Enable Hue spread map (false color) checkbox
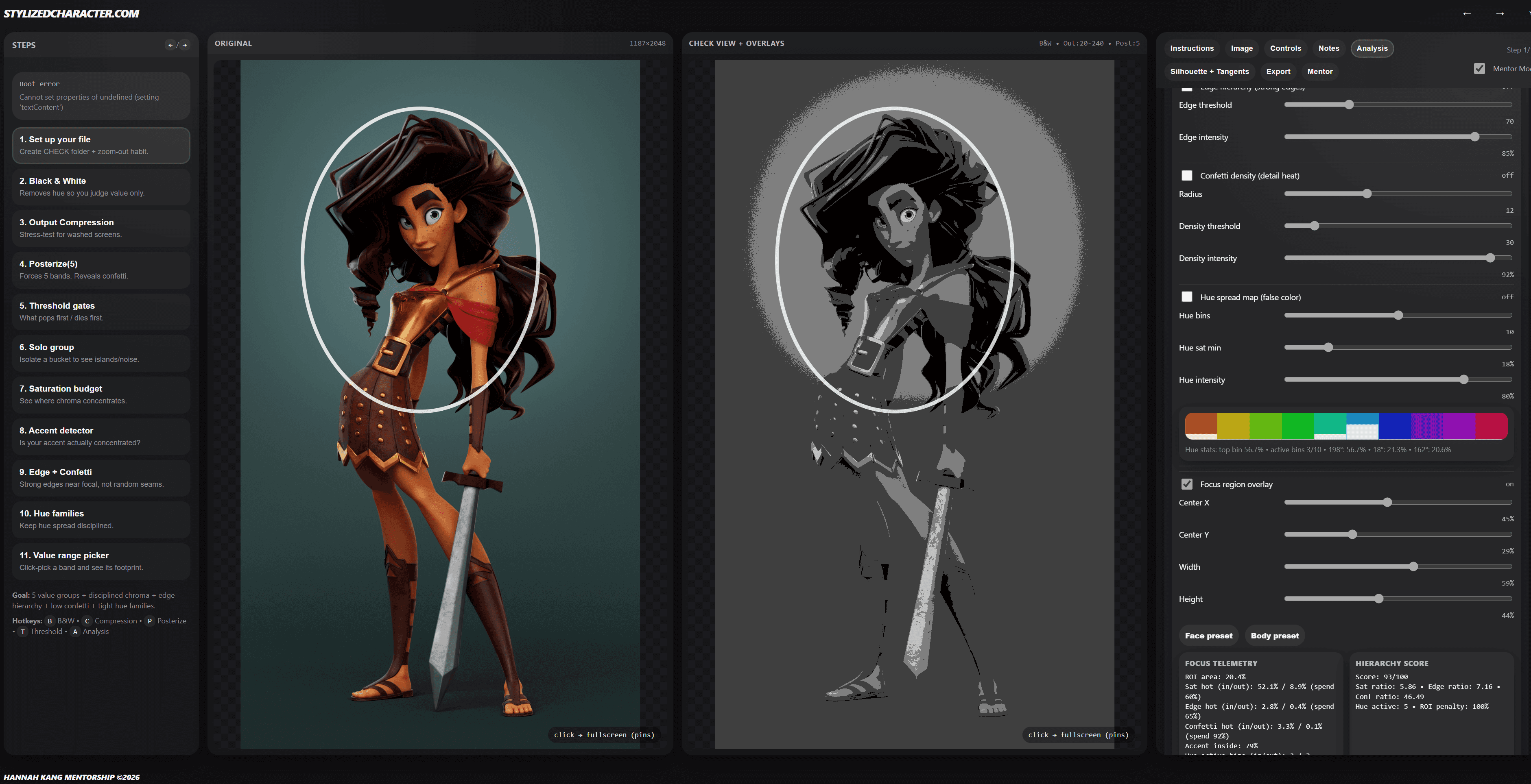The width and height of the screenshot is (1531, 784). tap(1187, 297)
